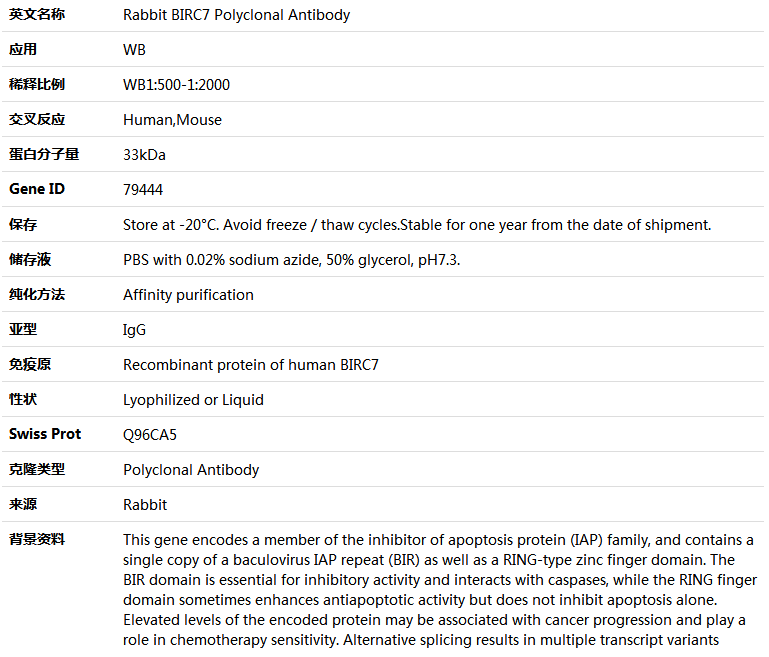Click the 英文名称 English name label

pos(37,15)
